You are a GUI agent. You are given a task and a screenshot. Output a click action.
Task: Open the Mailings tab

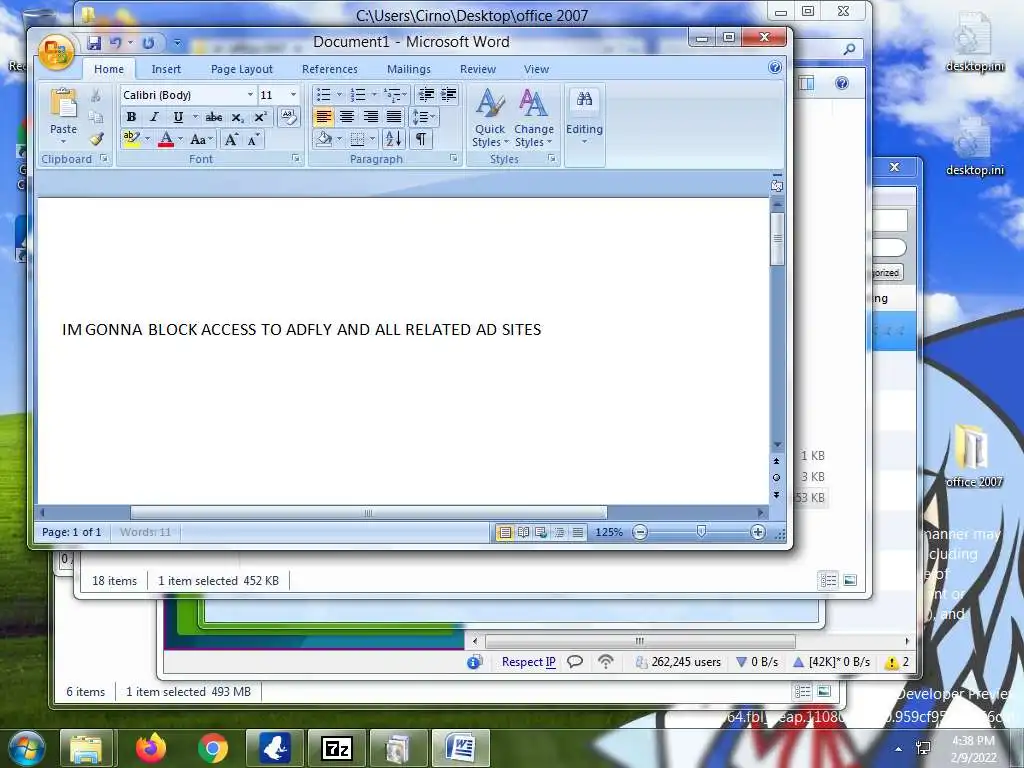409,69
